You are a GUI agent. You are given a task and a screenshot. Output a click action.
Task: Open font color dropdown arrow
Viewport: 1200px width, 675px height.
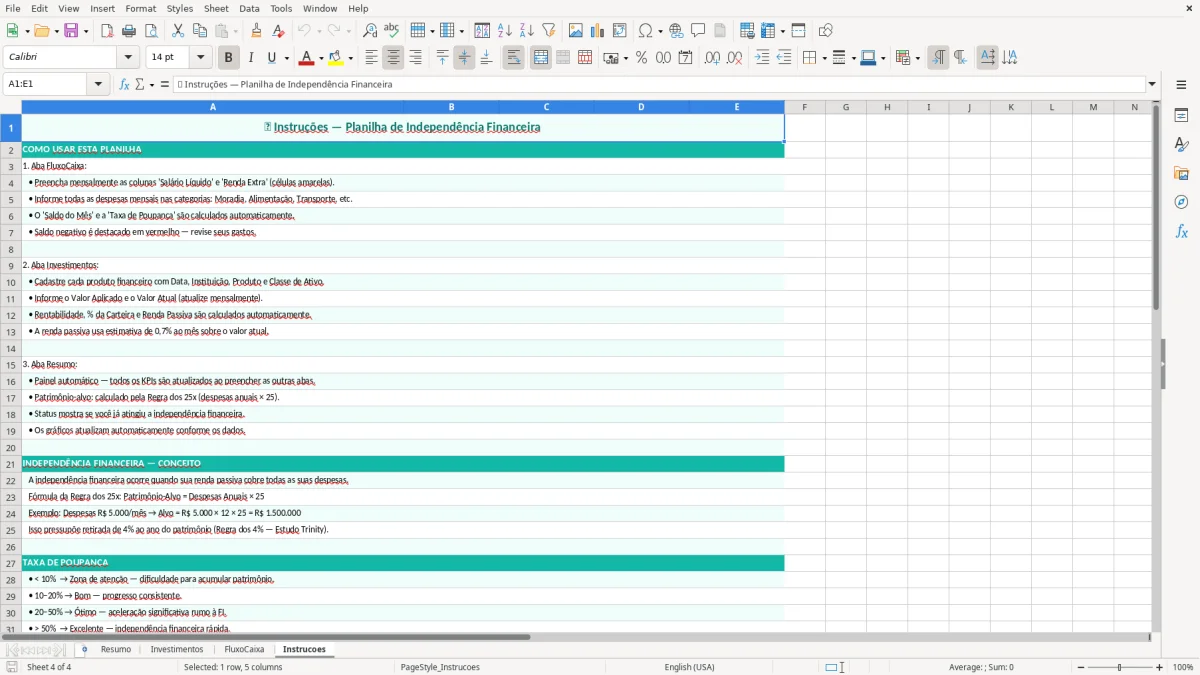pyautogui.click(x=321, y=58)
